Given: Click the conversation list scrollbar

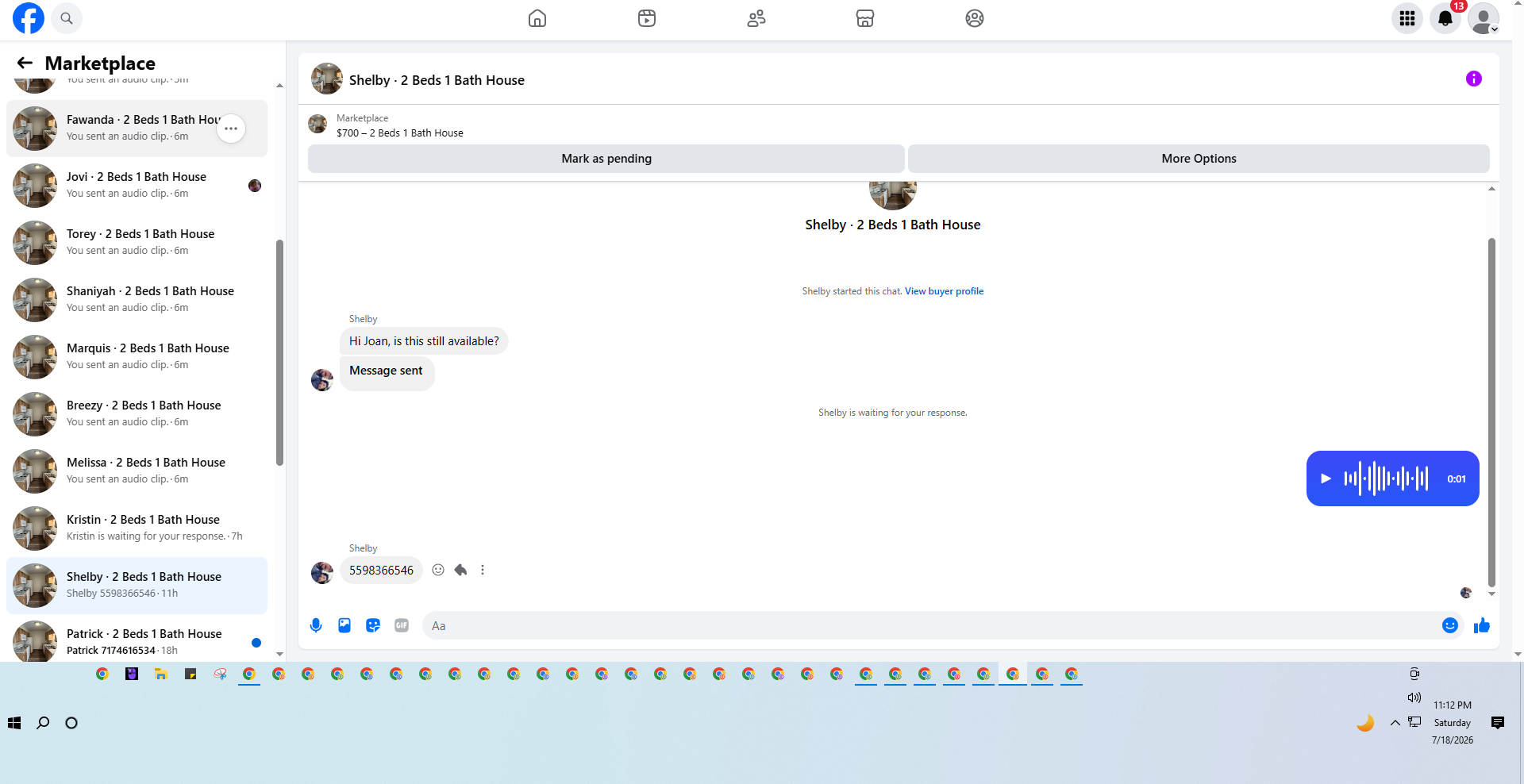Looking at the screenshot, I should pos(279,352).
